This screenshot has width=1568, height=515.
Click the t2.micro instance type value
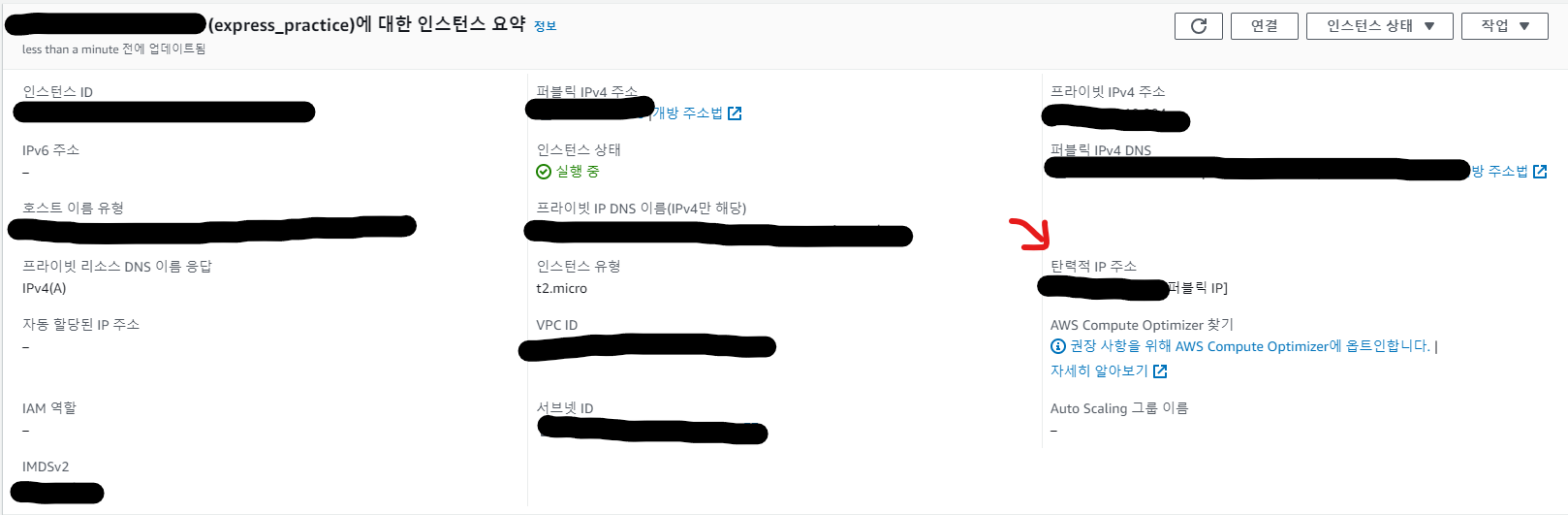562,288
